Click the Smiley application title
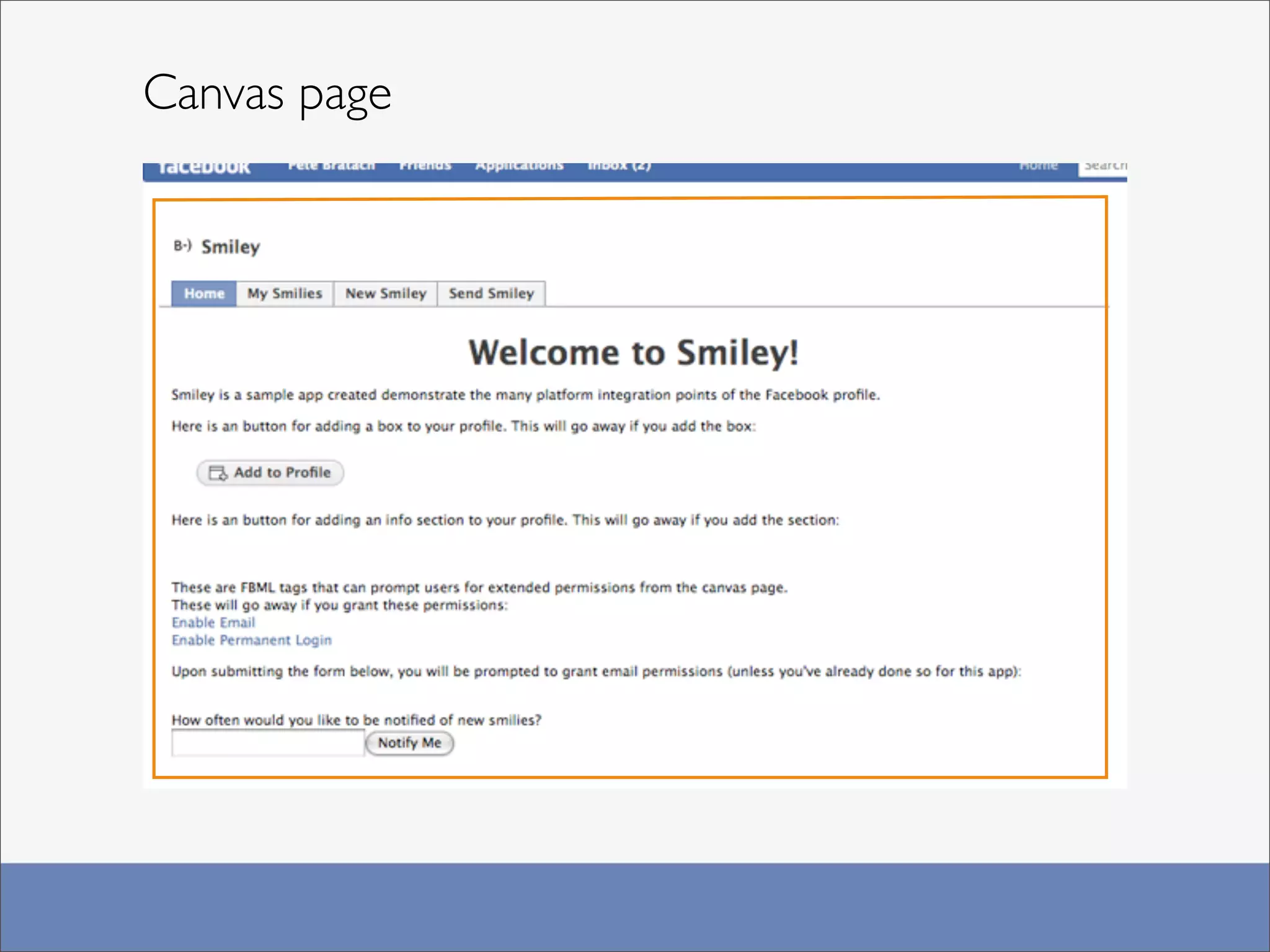 [231, 247]
